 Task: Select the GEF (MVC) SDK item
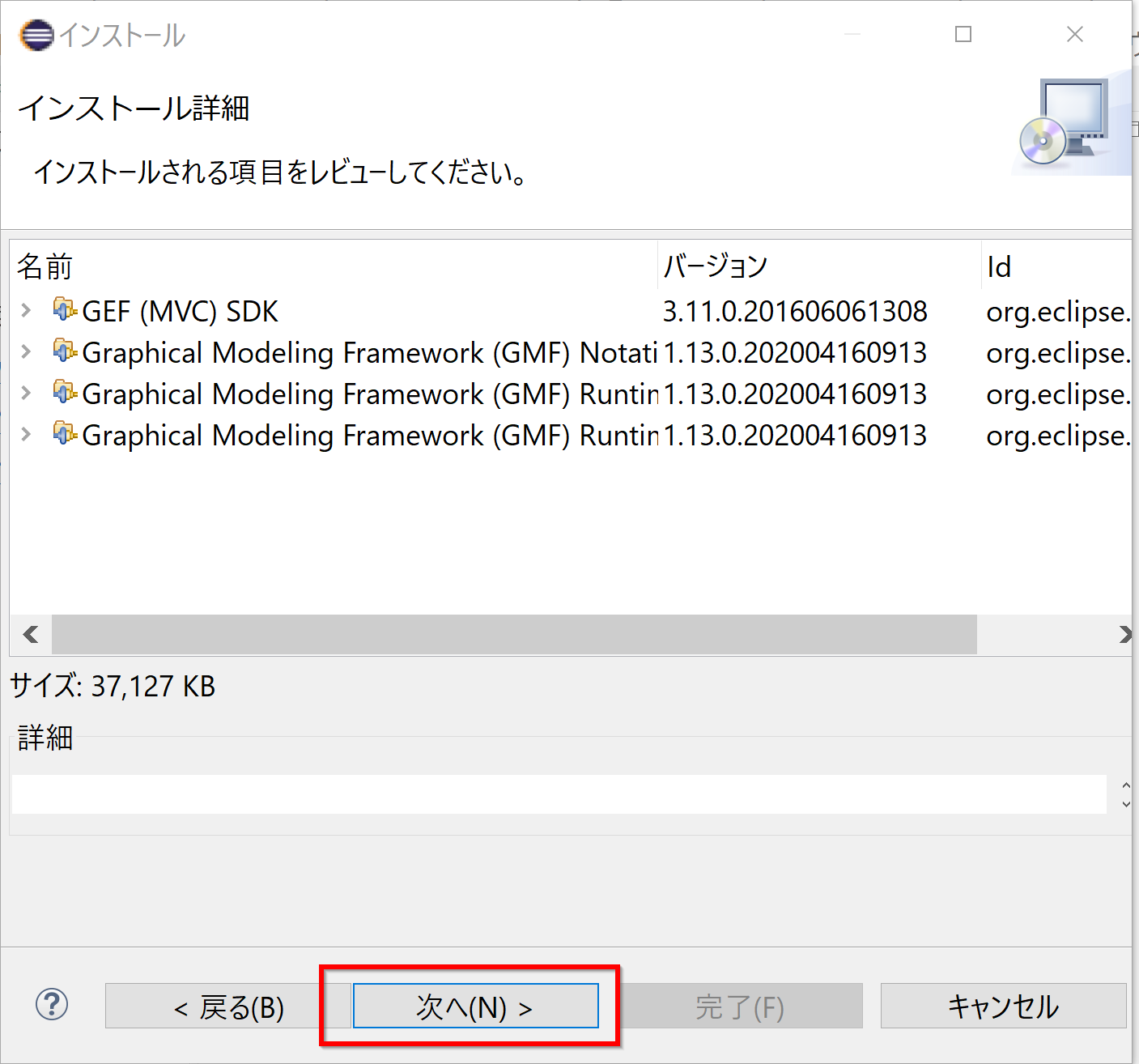[181, 312]
